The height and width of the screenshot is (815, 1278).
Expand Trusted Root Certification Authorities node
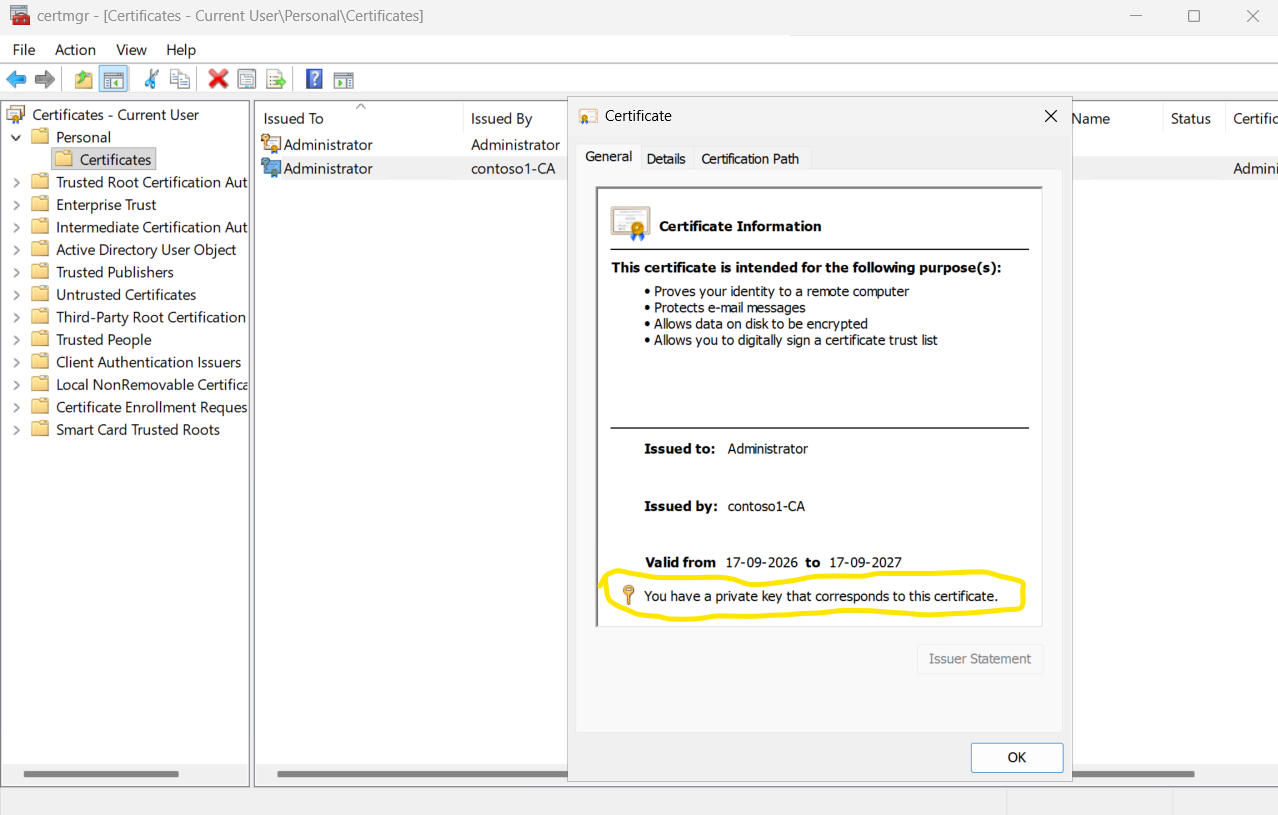pyautogui.click(x=16, y=182)
